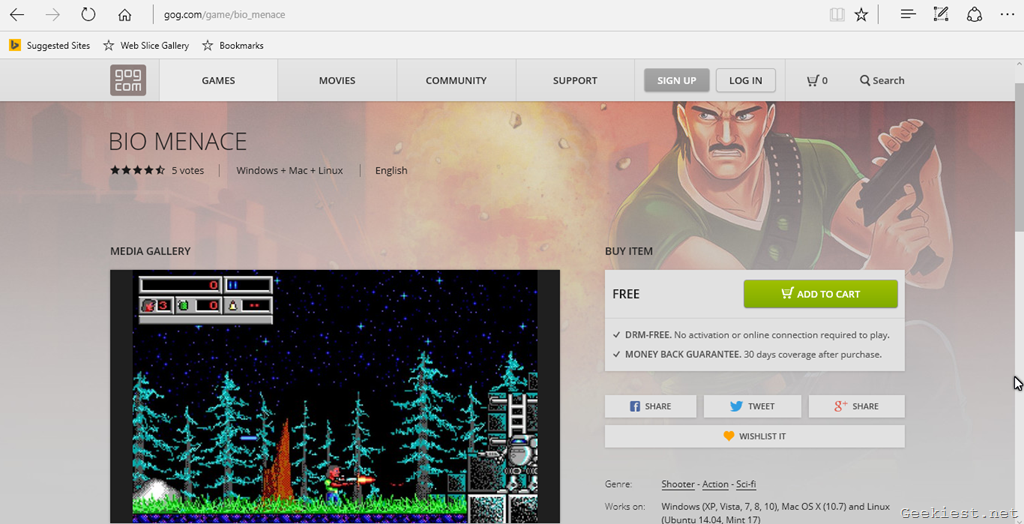Image resolution: width=1024 pixels, height=524 pixels.
Task: Open the Bio Menace gameplay screenshot
Action: [x=335, y=395]
